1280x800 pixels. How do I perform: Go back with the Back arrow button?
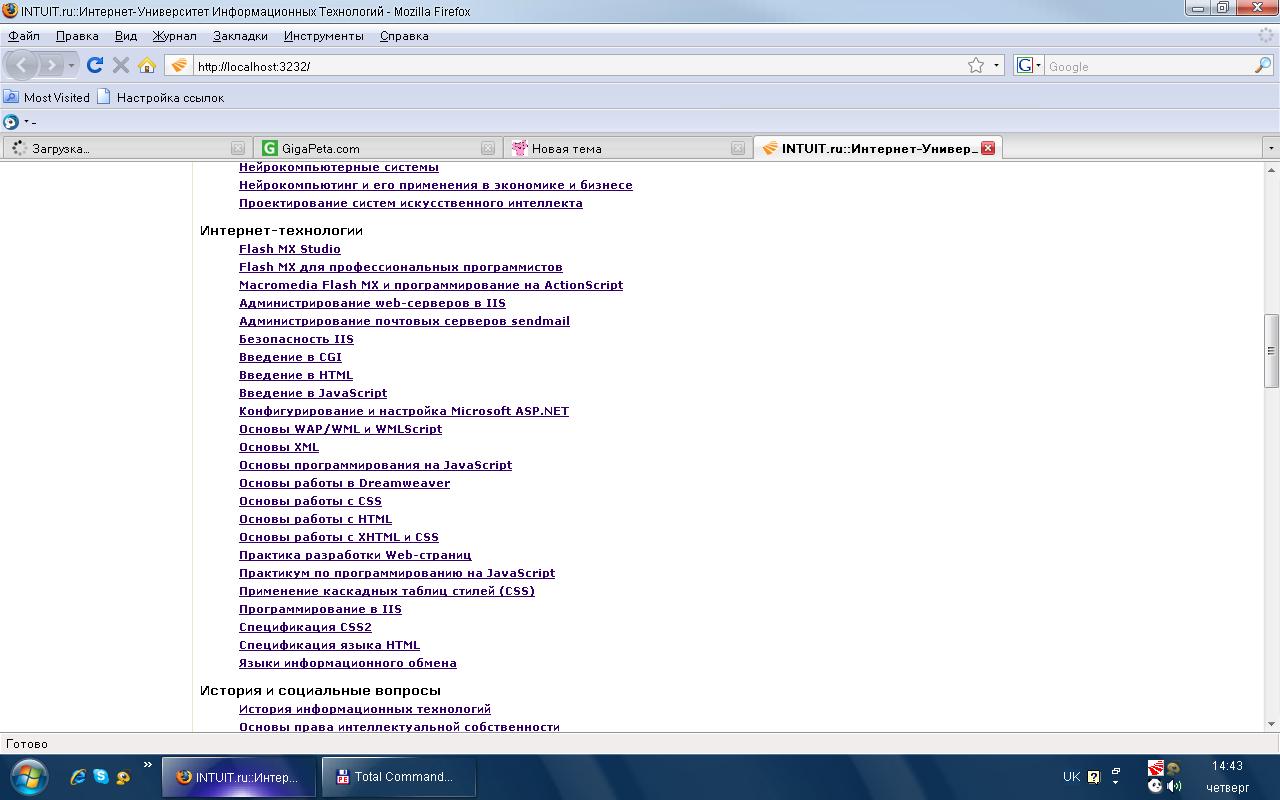[x=22, y=65]
